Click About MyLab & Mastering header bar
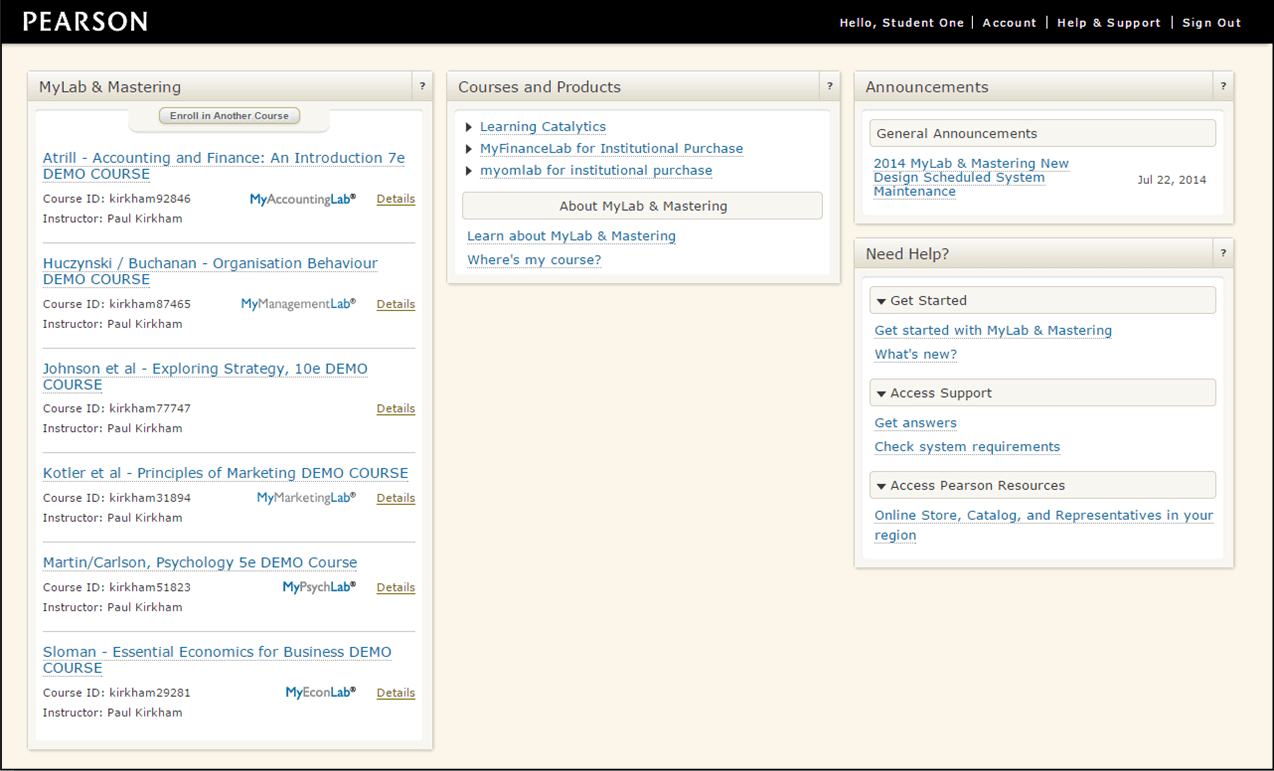 click(x=642, y=206)
